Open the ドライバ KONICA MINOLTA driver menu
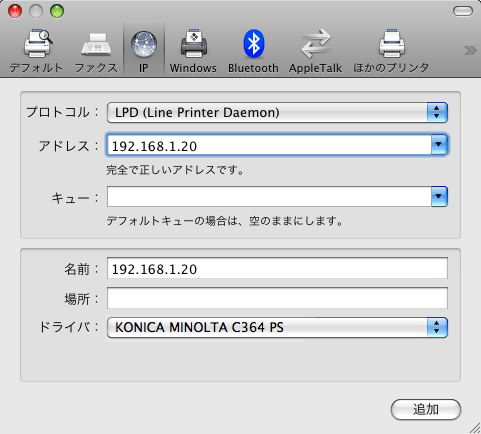481x434 pixels. 277,327
